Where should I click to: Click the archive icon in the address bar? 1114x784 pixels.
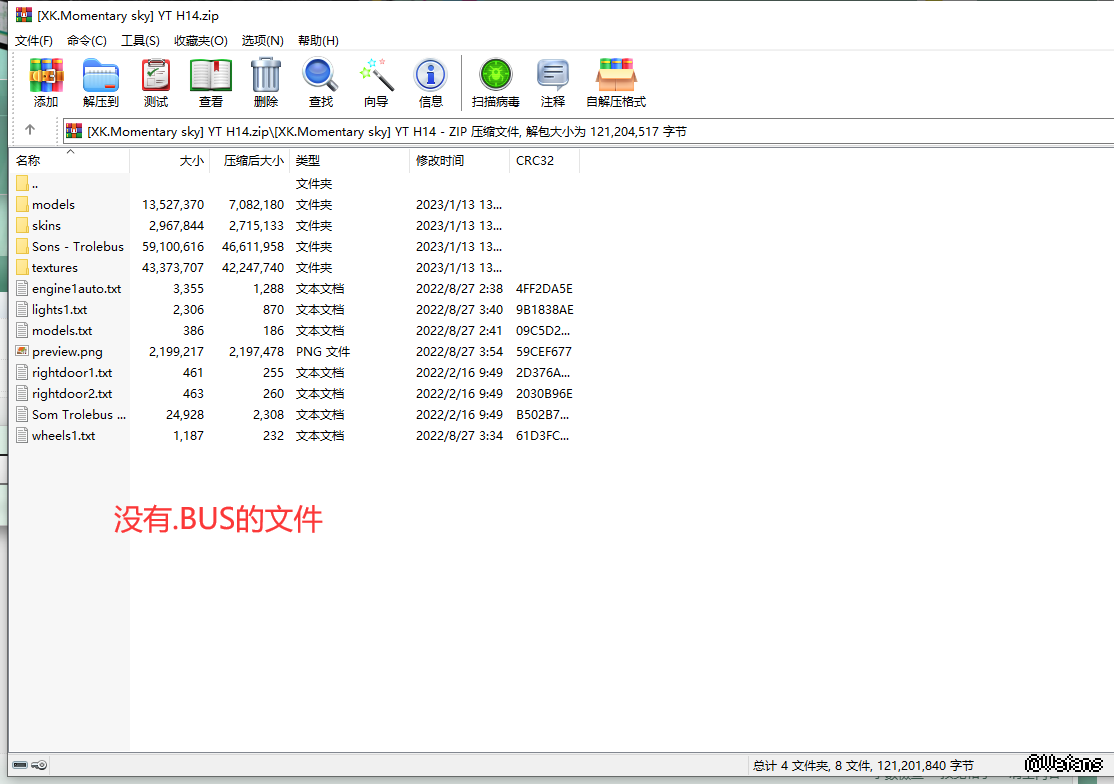74,131
